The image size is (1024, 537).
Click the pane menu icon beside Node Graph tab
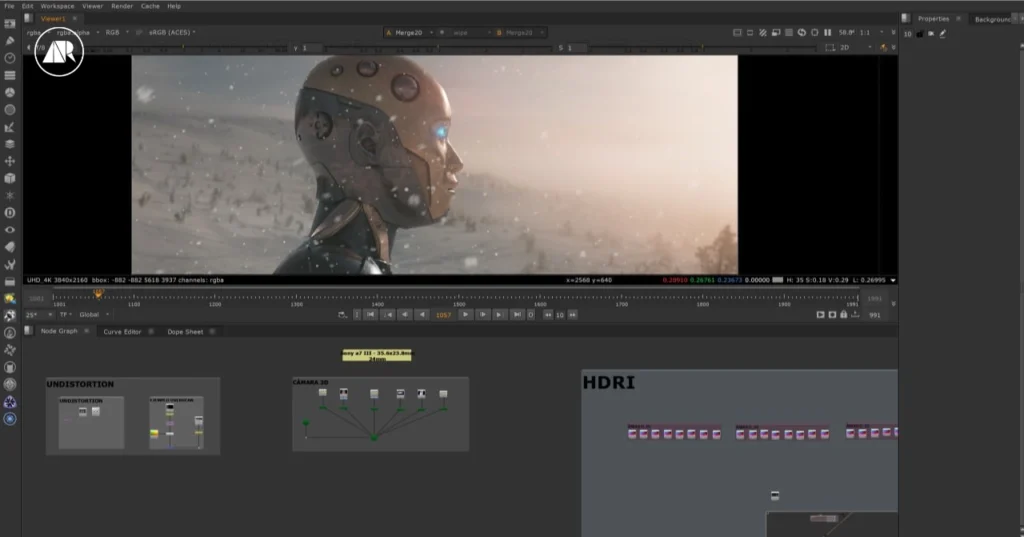[28, 331]
